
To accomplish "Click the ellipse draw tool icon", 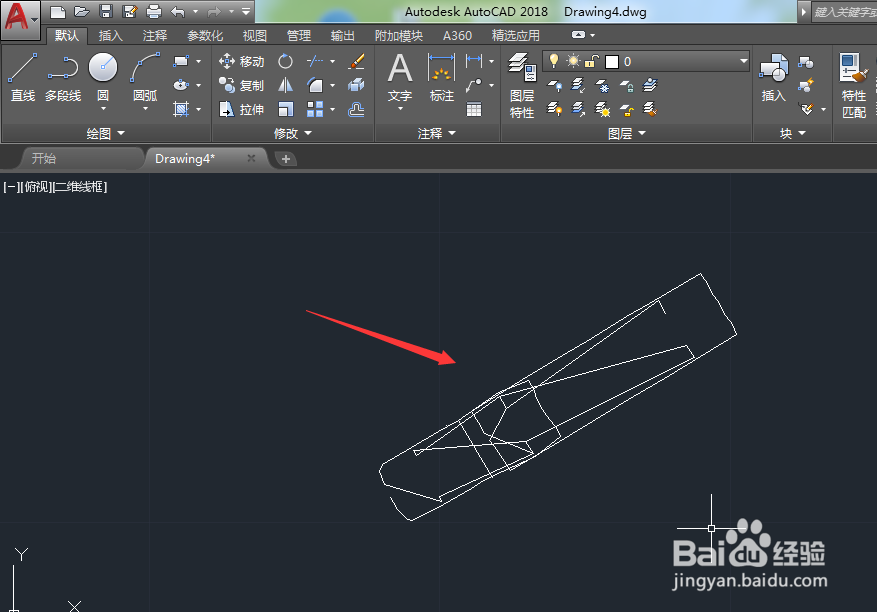I will [181, 85].
